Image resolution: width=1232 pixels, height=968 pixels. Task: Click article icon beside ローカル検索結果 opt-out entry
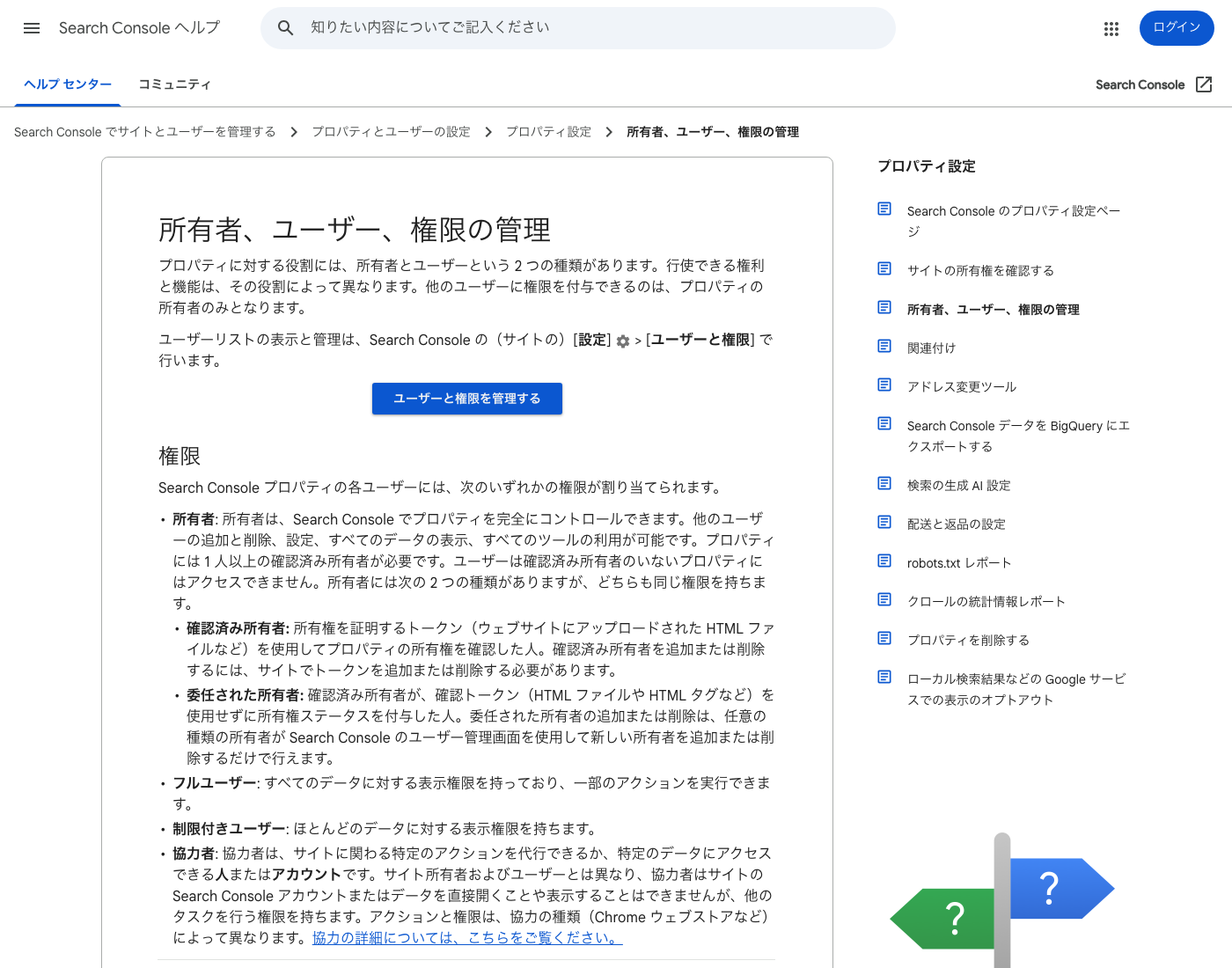pyautogui.click(x=884, y=677)
